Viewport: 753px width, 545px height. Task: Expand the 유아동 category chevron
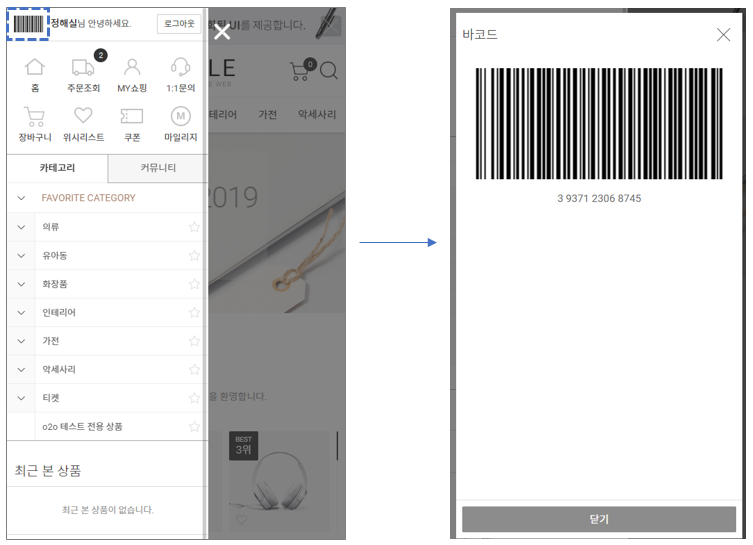coord(21,255)
